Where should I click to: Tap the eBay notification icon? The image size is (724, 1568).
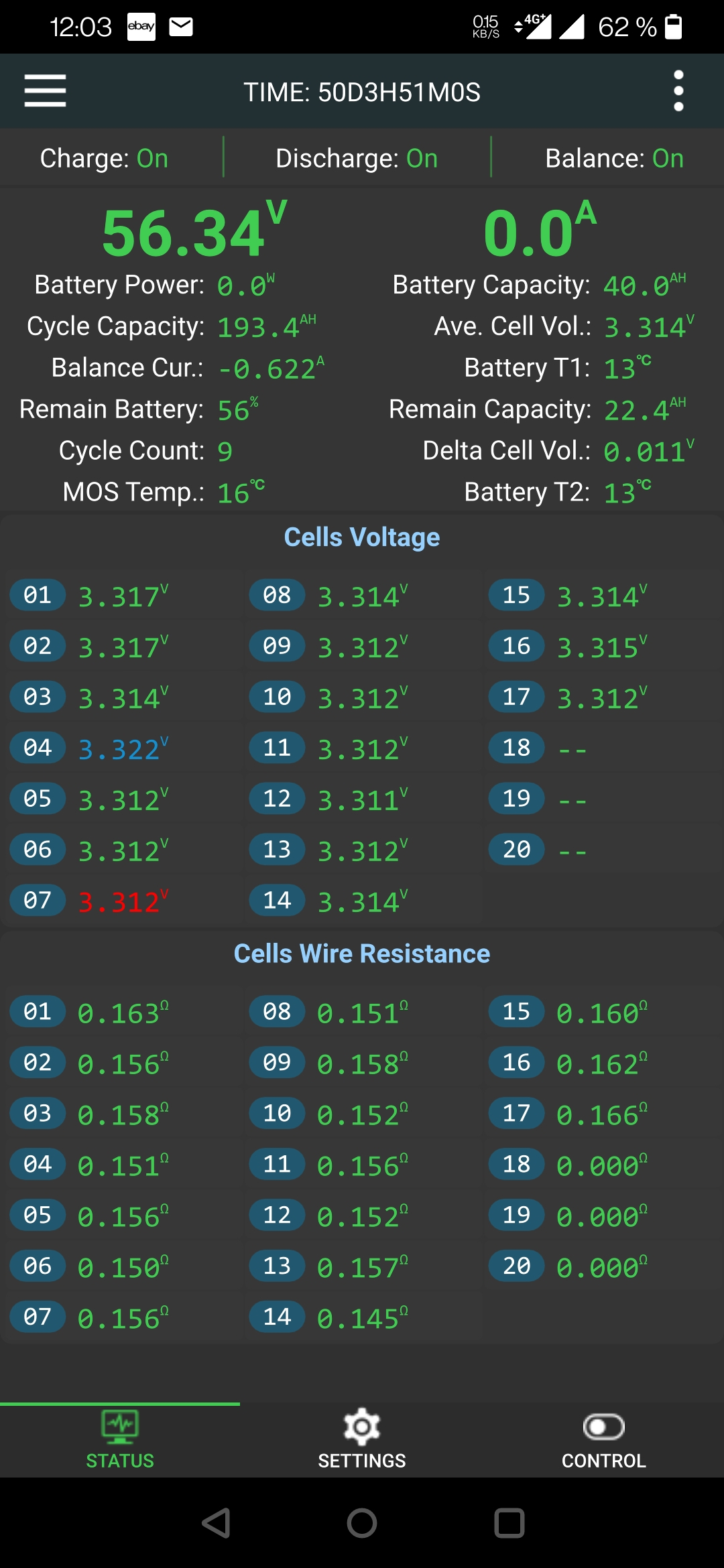[141, 27]
